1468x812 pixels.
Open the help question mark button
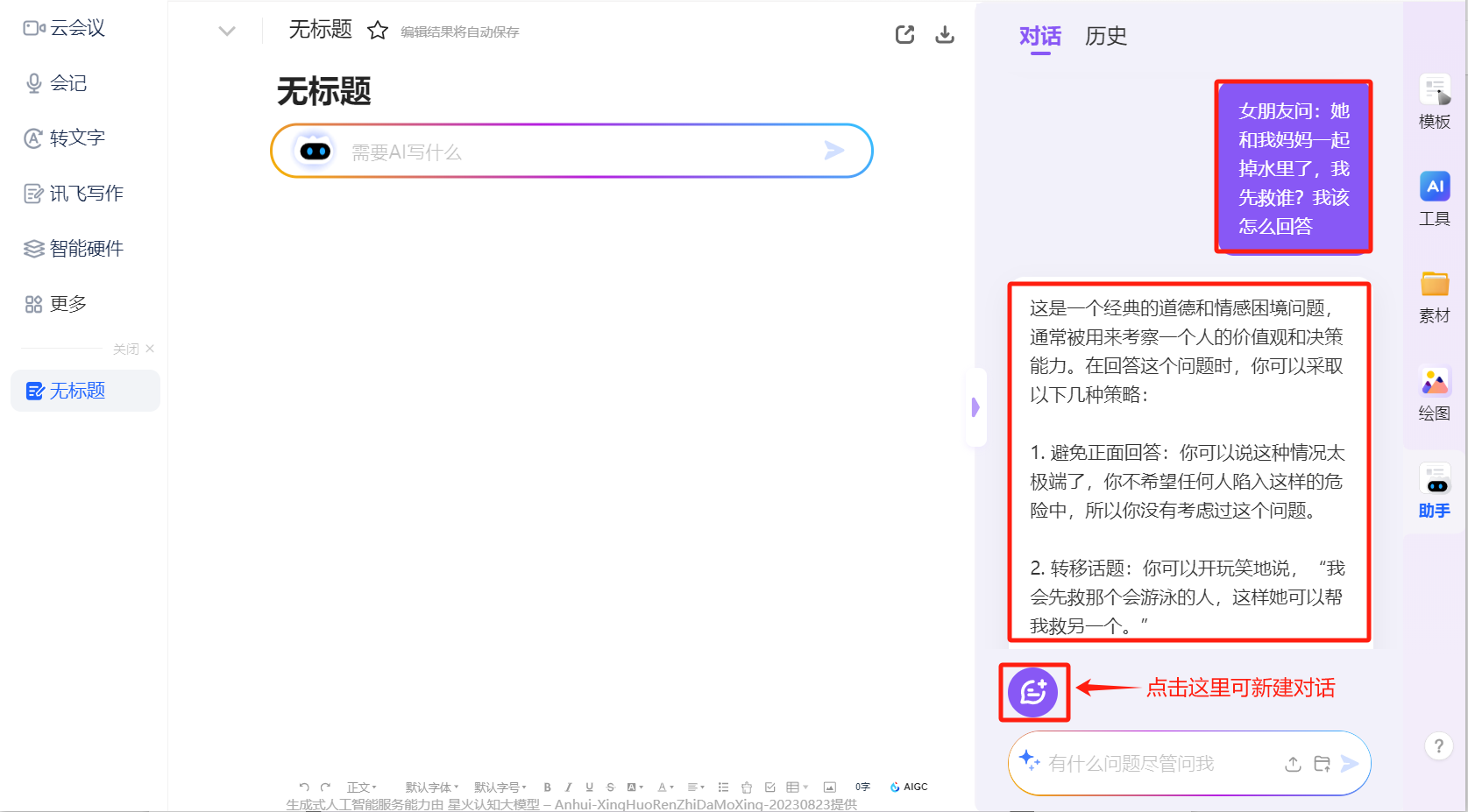(1438, 746)
